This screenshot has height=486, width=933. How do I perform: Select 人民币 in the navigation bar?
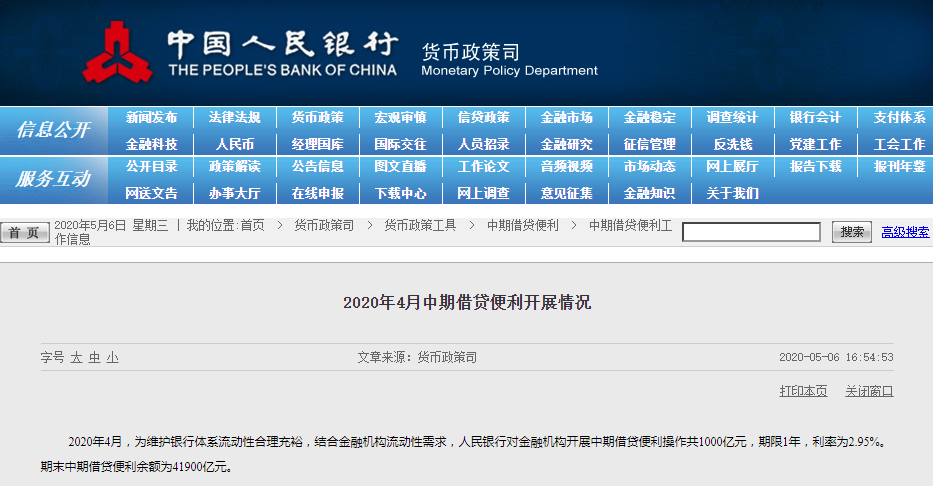click(235, 144)
